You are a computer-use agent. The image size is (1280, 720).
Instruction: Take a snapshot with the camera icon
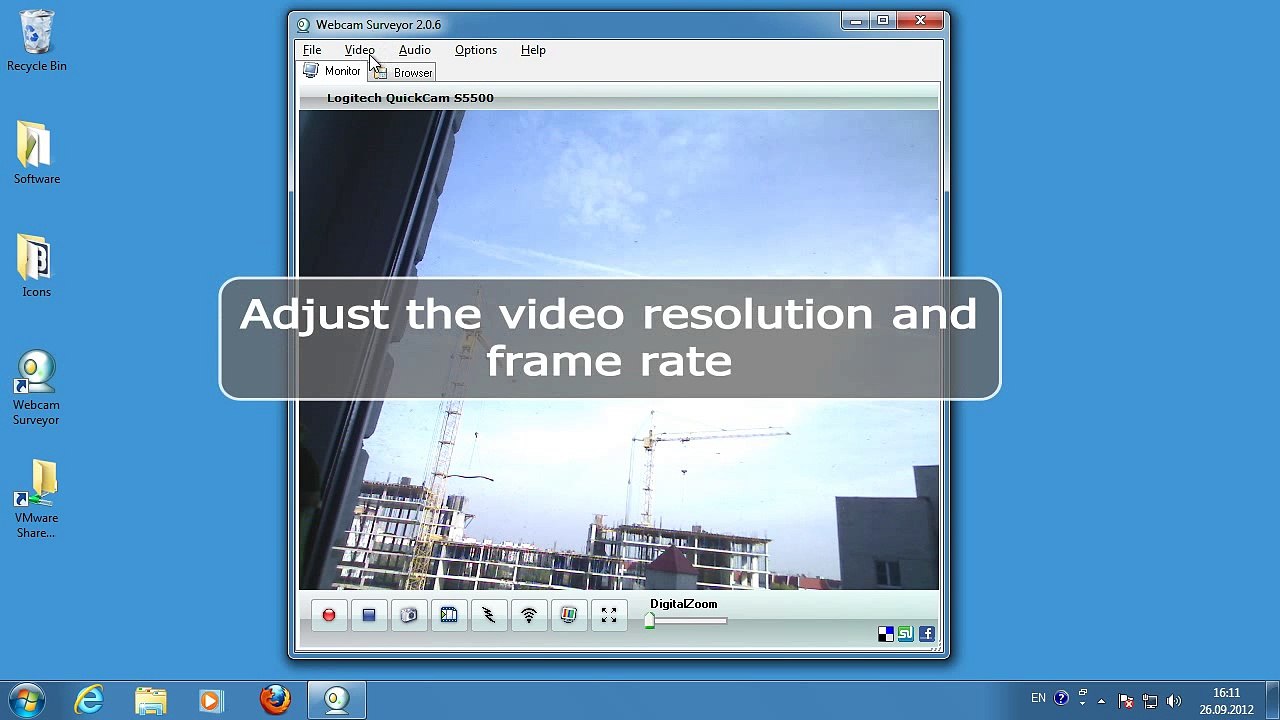409,616
